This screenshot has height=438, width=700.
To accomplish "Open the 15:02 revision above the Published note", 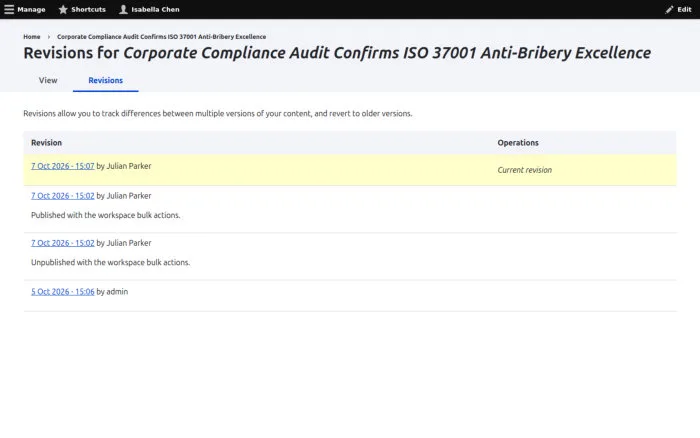I will (x=62, y=196).
